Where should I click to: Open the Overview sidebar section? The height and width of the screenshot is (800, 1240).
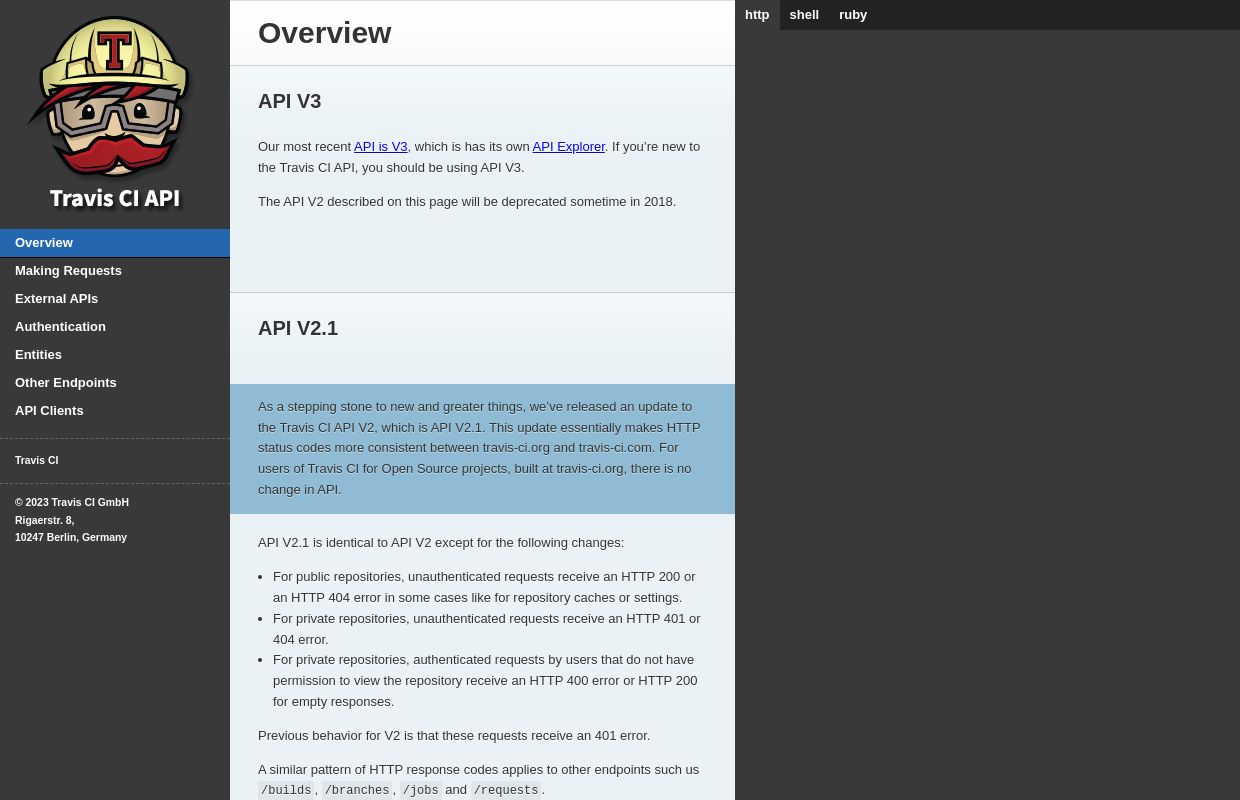pyautogui.click(x=115, y=243)
